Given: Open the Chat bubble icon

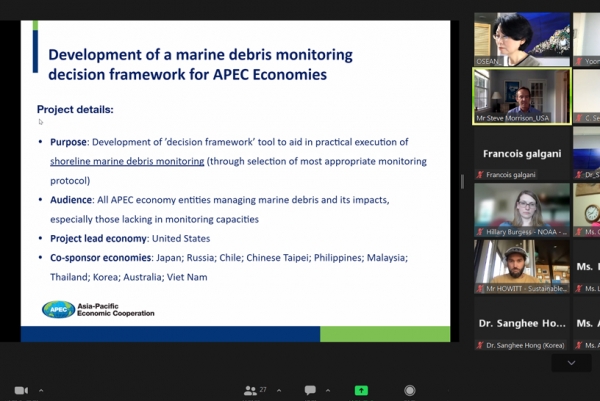Looking at the screenshot, I should 310,390.
